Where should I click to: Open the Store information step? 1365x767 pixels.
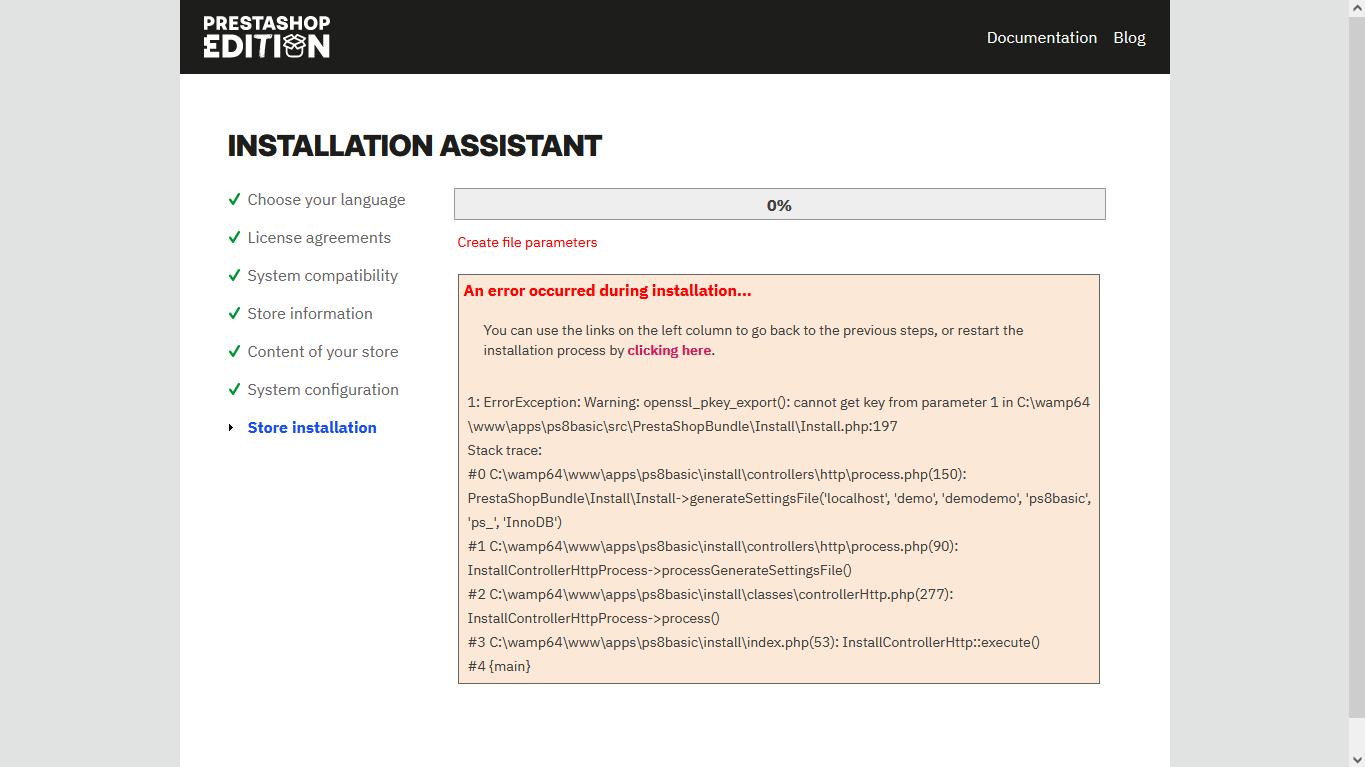click(x=310, y=314)
